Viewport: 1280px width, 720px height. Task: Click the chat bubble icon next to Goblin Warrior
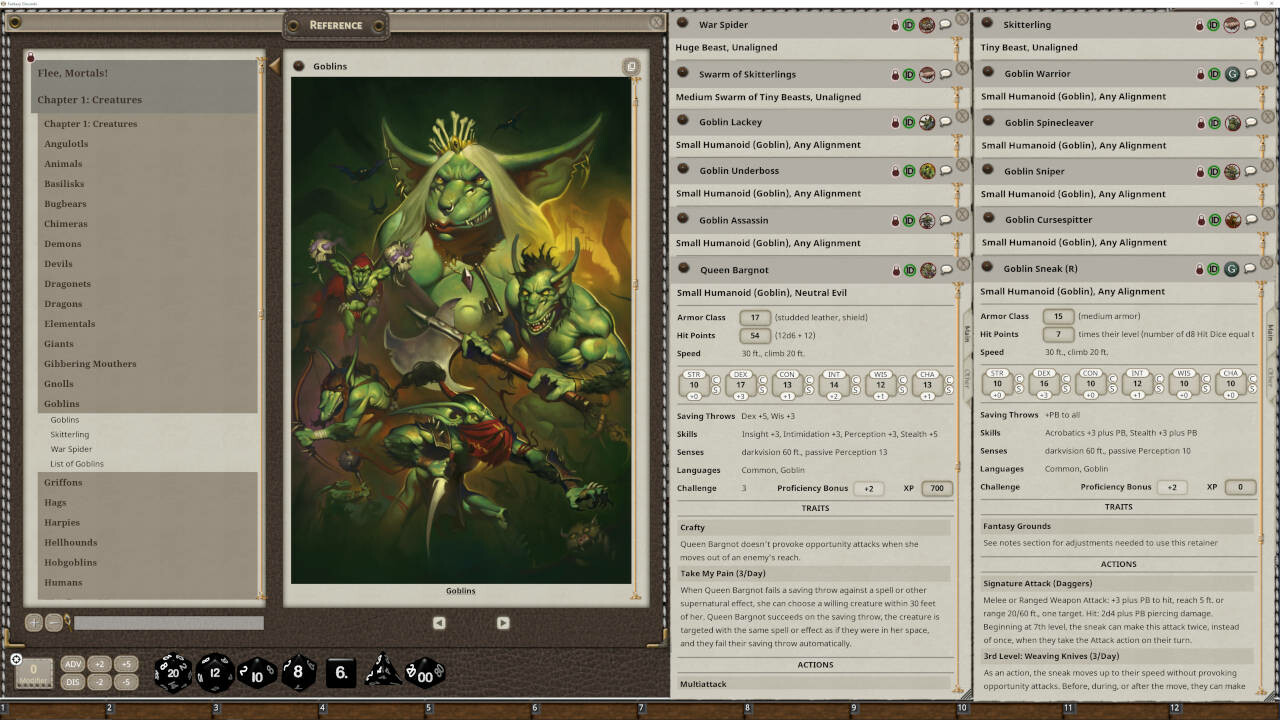pos(1250,73)
